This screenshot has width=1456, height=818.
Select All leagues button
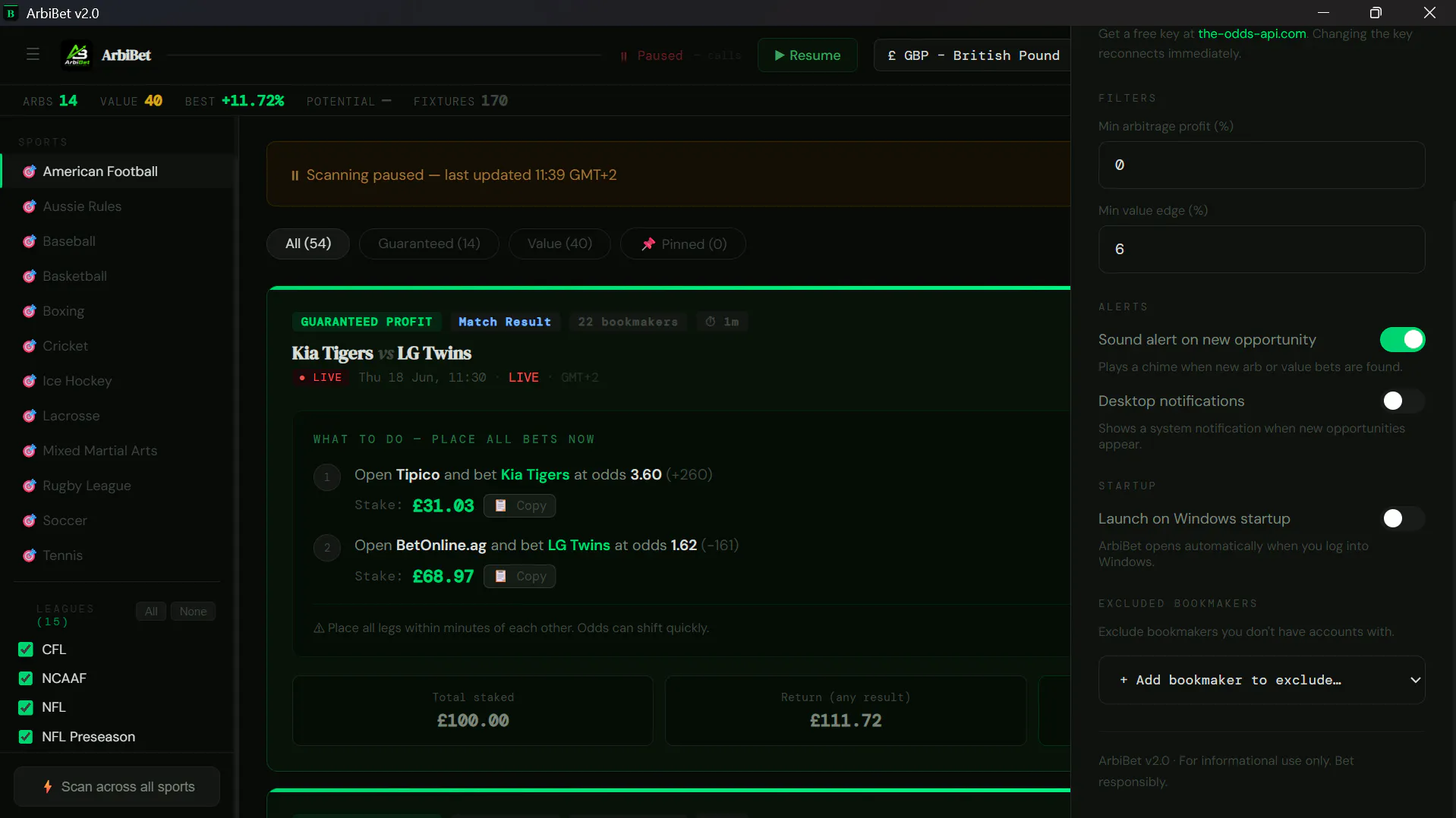click(x=151, y=612)
